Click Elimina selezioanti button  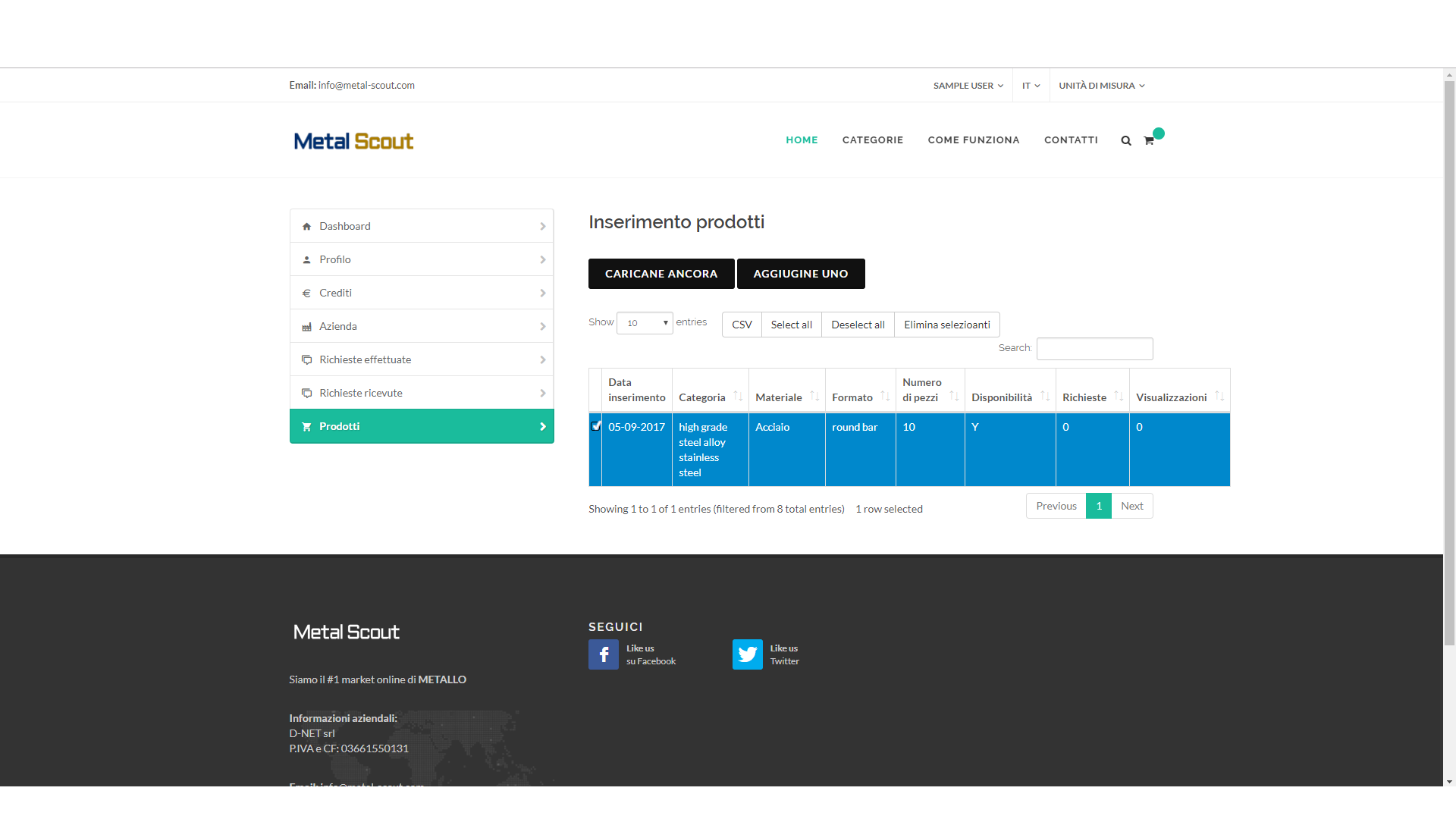[947, 325]
